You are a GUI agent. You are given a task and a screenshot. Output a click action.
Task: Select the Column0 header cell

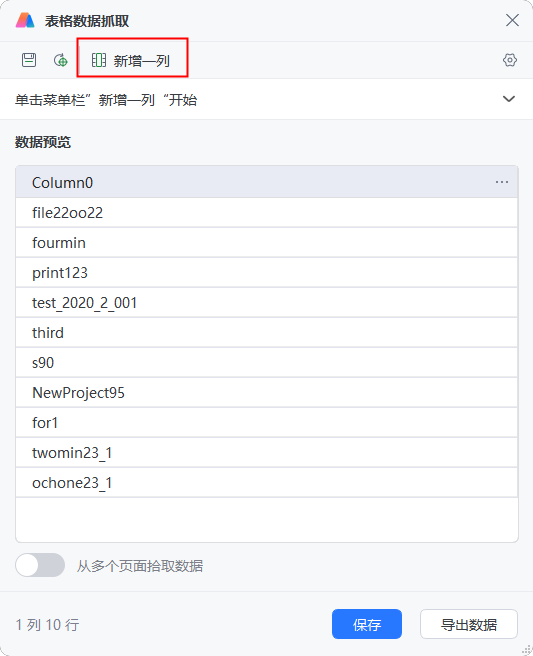[x=266, y=182]
